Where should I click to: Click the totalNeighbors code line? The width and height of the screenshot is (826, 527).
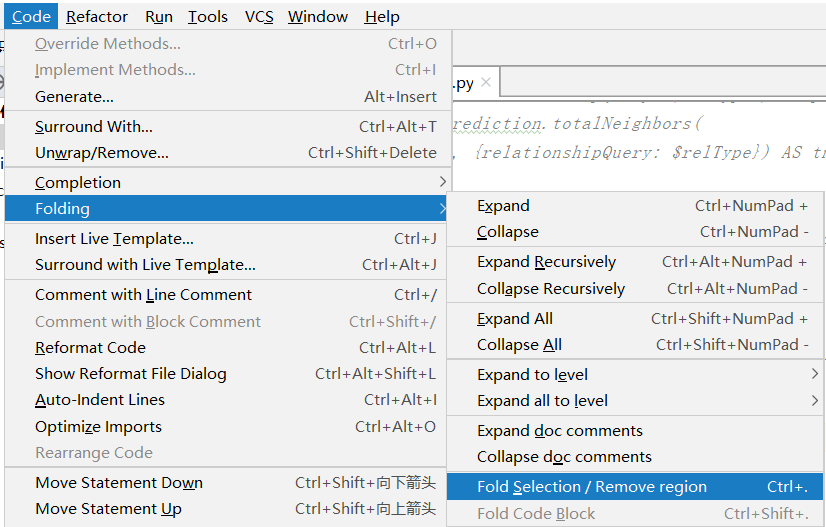[x=577, y=124]
